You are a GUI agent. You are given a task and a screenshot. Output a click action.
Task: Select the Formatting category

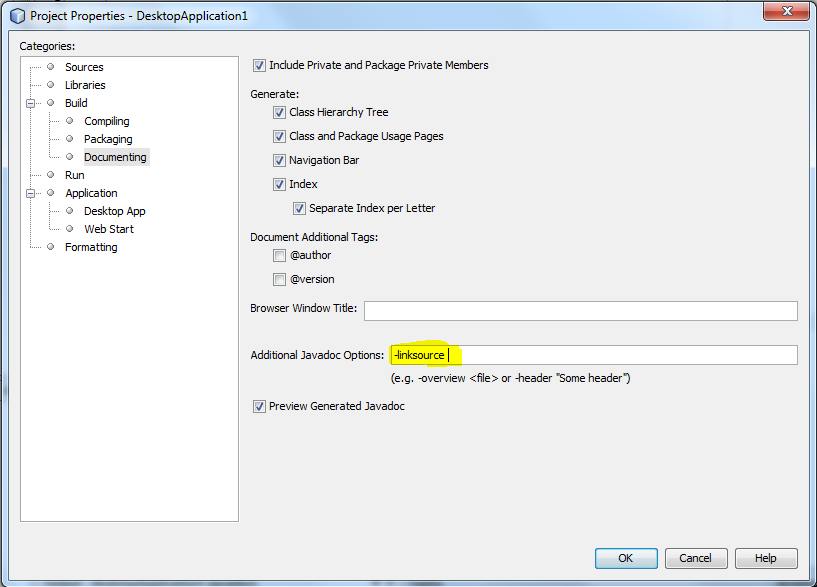point(91,247)
